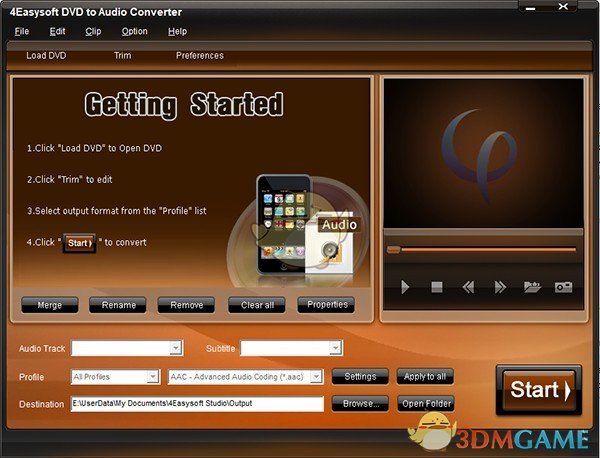Open the Help menu
The width and height of the screenshot is (600, 458).
point(177,31)
